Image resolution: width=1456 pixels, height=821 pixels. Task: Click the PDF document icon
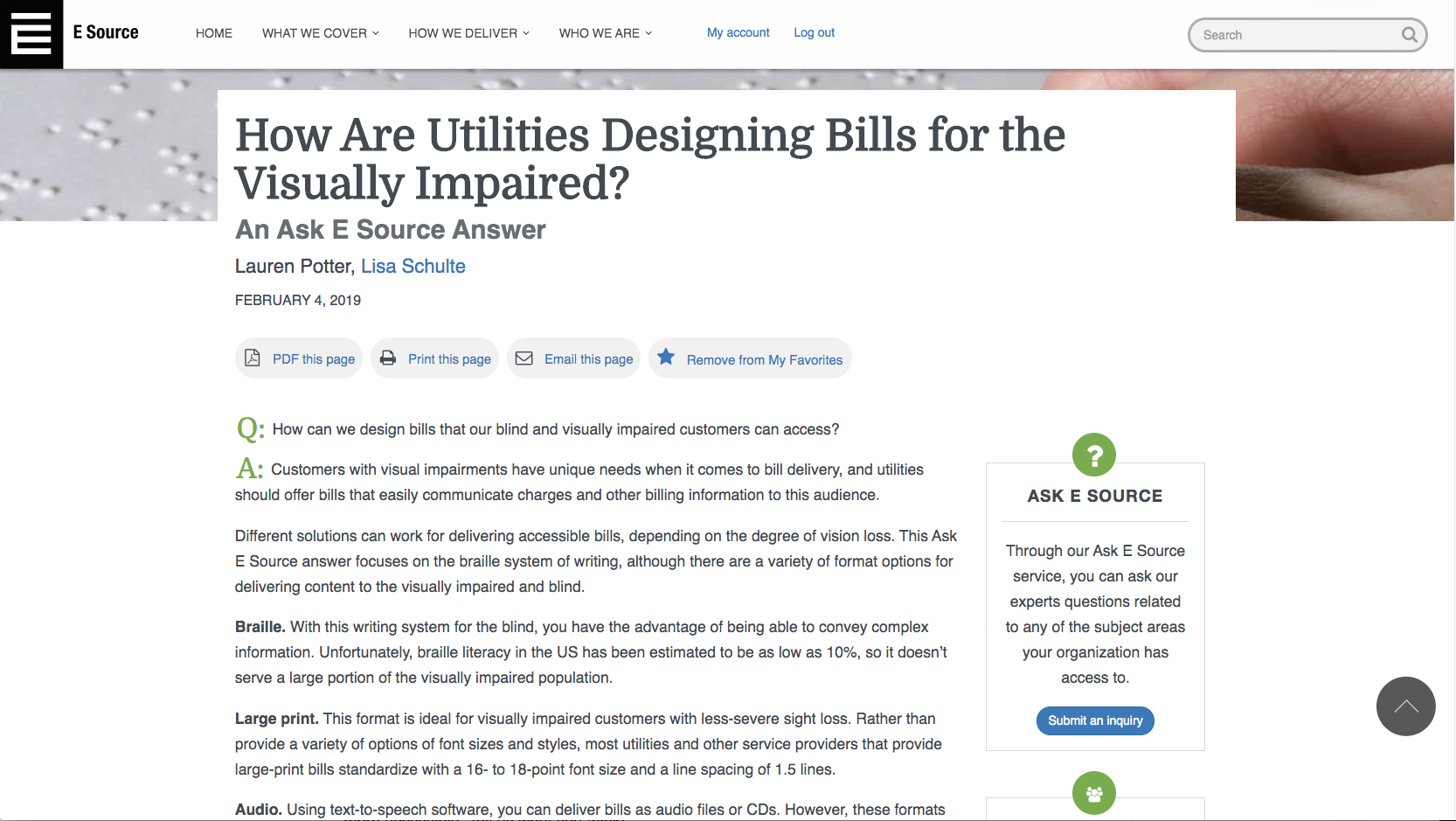(x=253, y=358)
